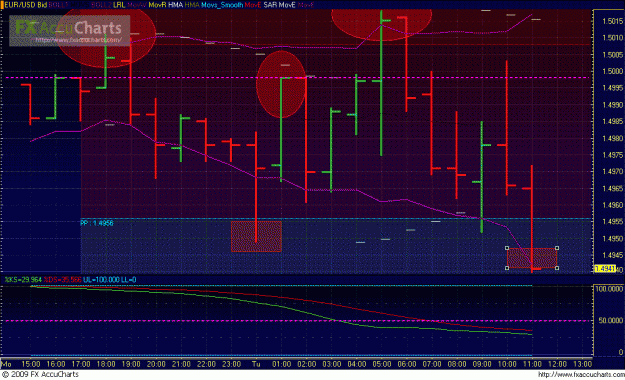Click the 13:00 time axis label

[582, 364]
